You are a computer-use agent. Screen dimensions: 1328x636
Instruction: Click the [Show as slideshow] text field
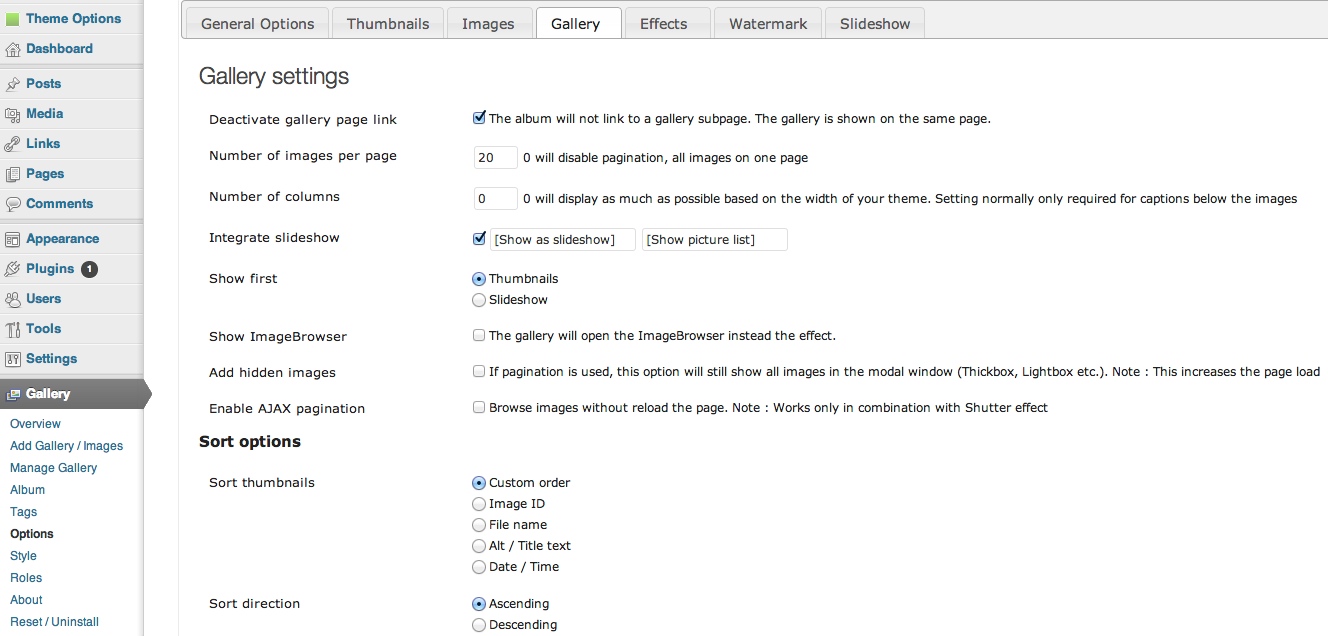(x=563, y=239)
